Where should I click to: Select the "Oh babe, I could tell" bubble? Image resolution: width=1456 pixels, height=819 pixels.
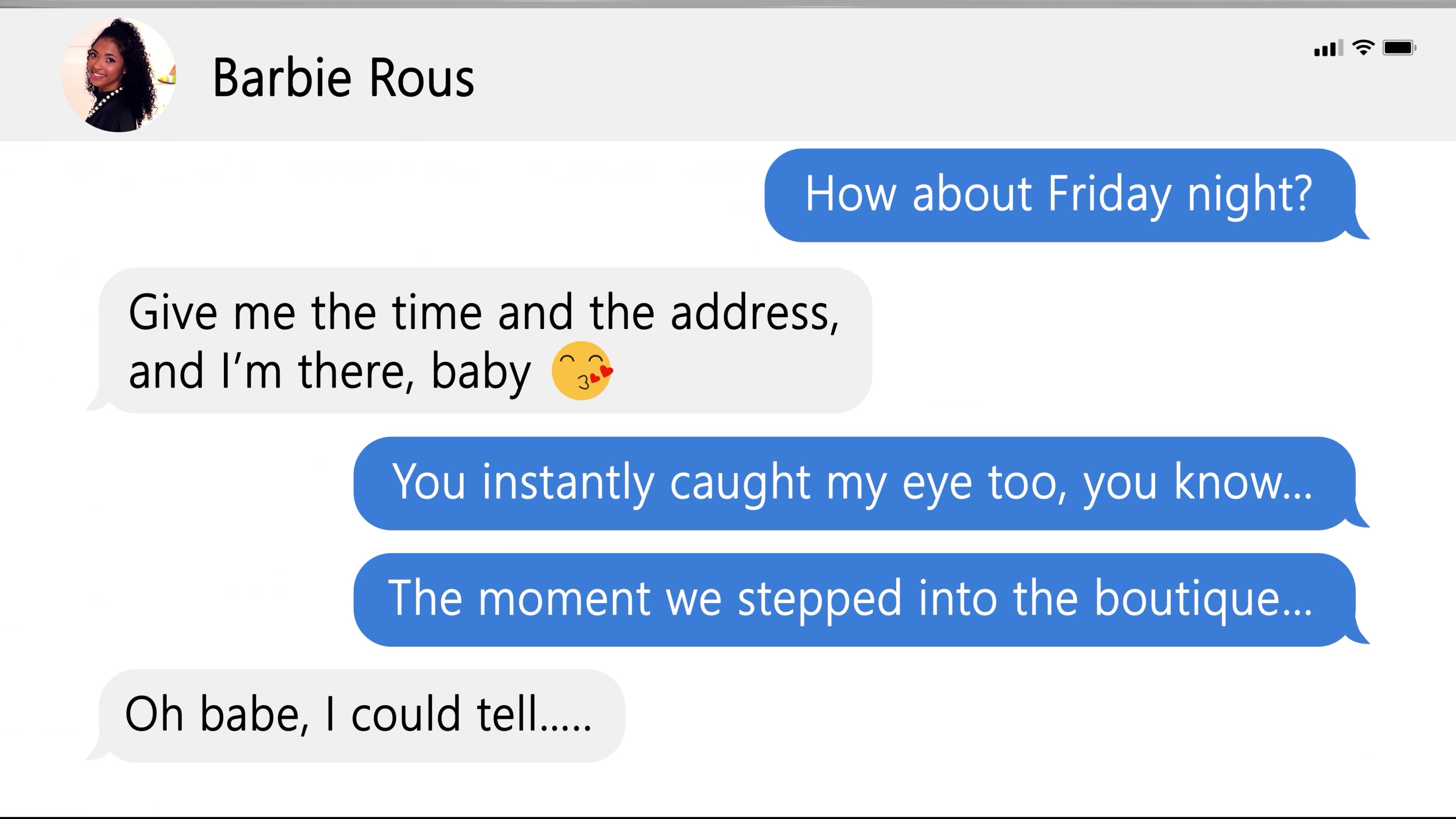pos(362,716)
